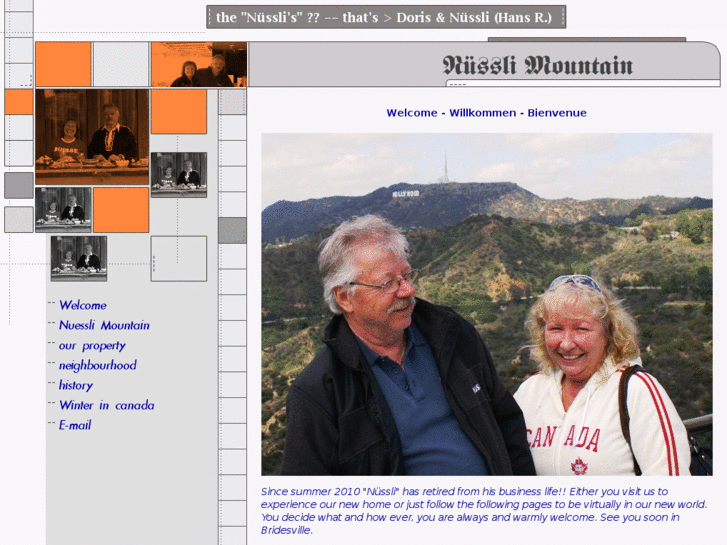
Task: Open the 'our property' link
Action: [92, 346]
